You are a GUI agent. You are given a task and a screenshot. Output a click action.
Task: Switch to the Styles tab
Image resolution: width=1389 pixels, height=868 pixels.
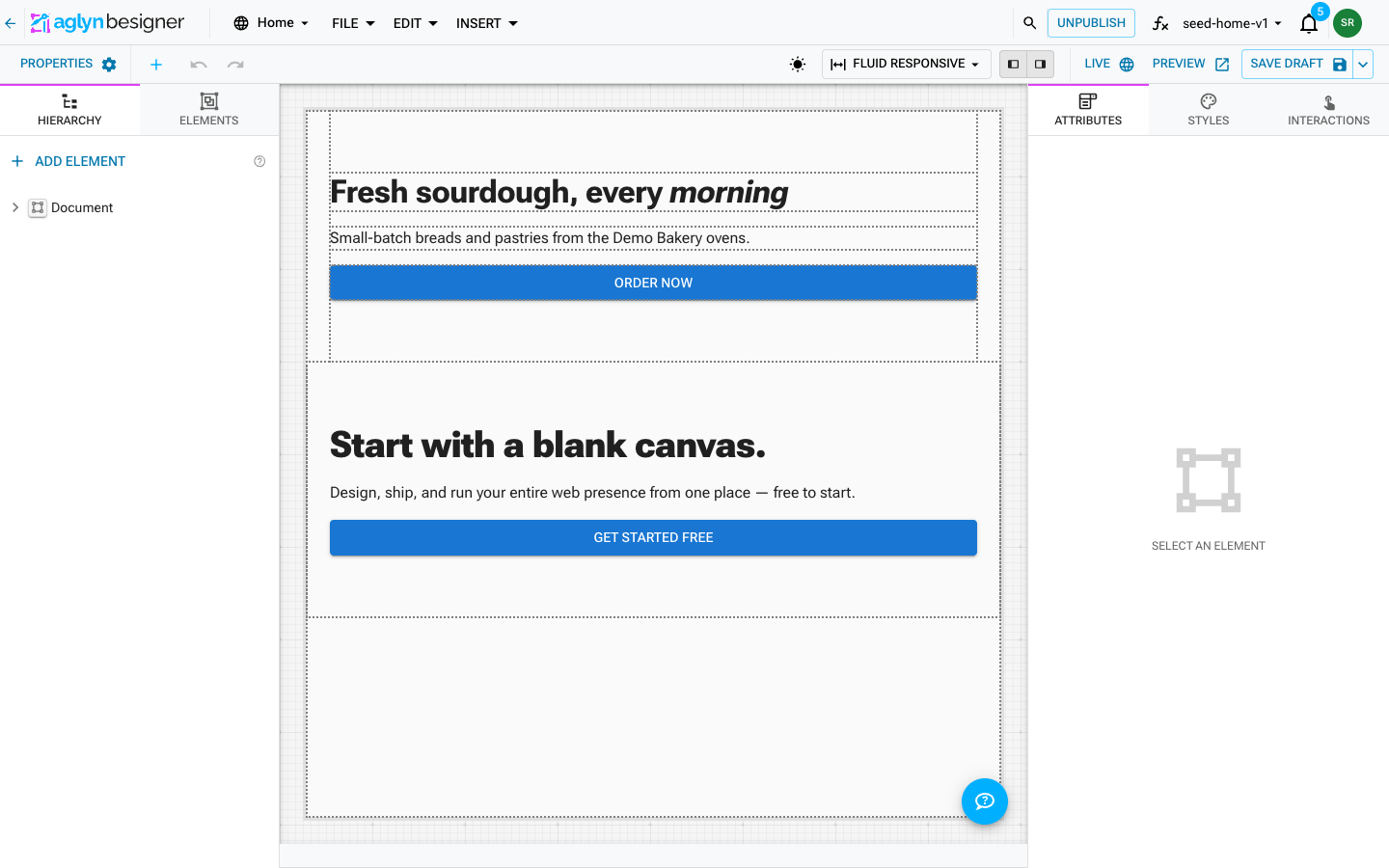coord(1209,110)
